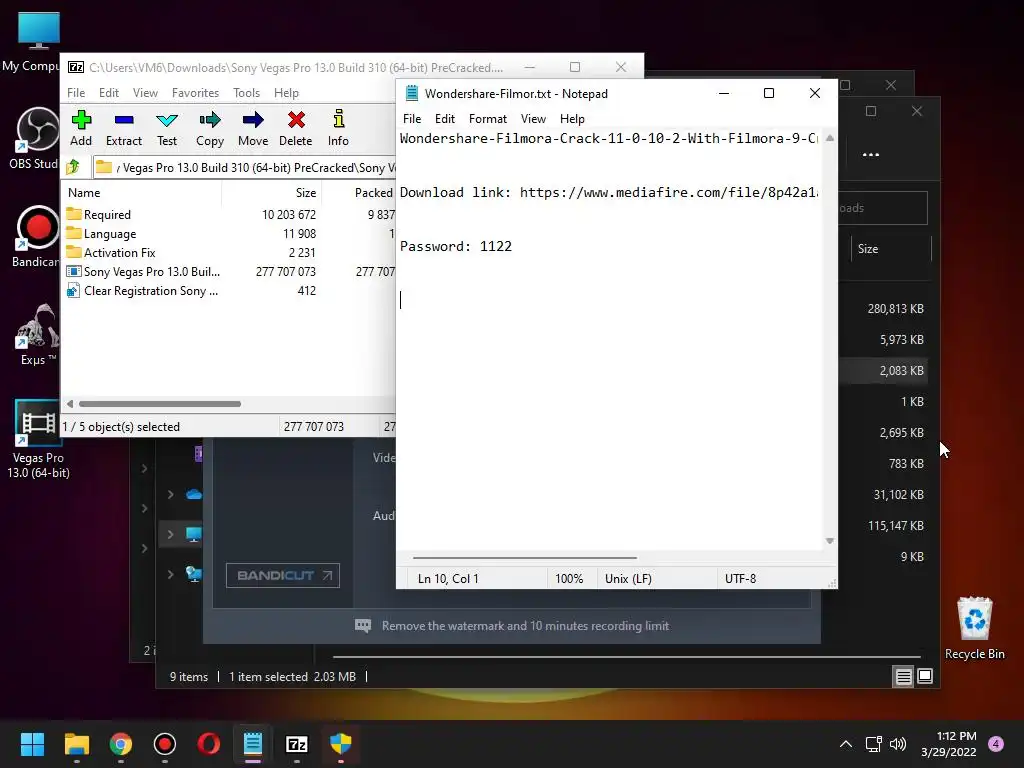Click the 7-Zip horizontal scrollbar
Screen dimensions: 1024x768
pos(160,404)
